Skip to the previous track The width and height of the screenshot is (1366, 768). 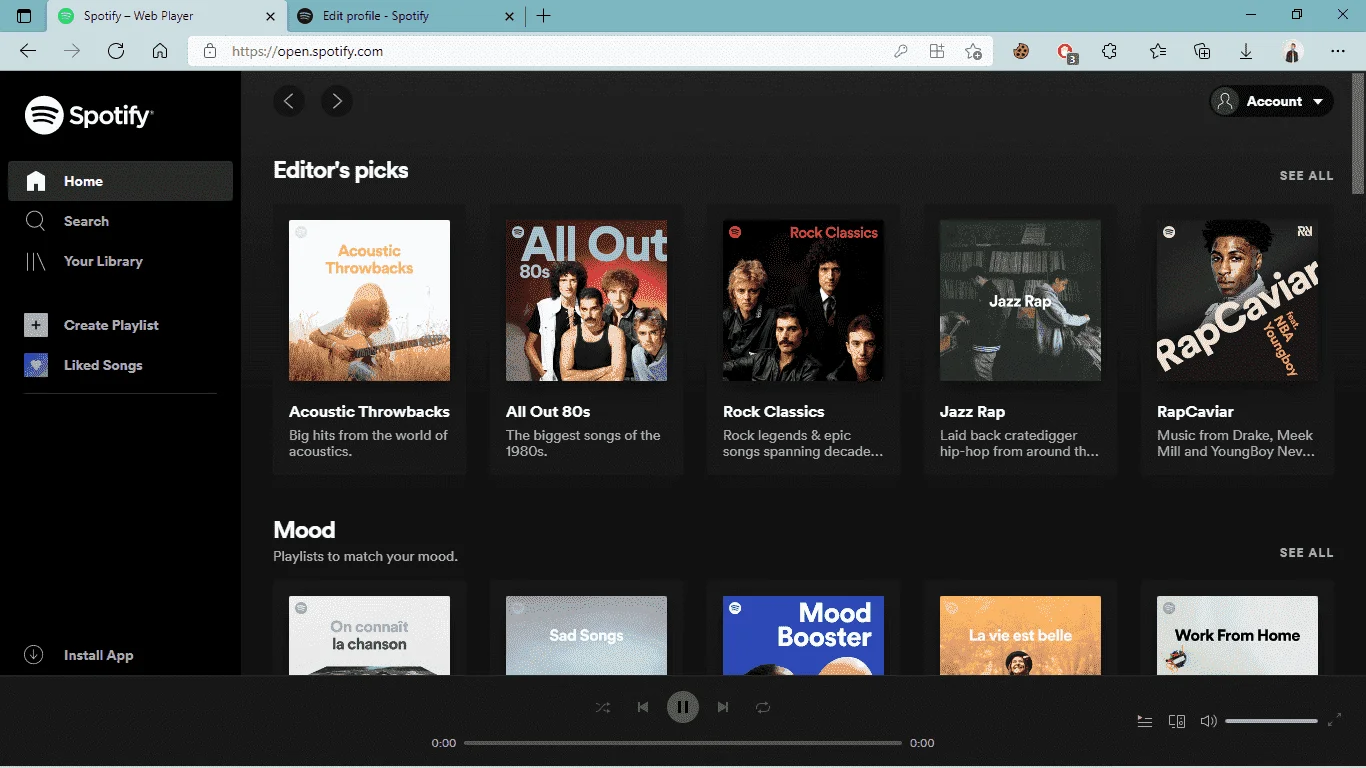tap(643, 707)
